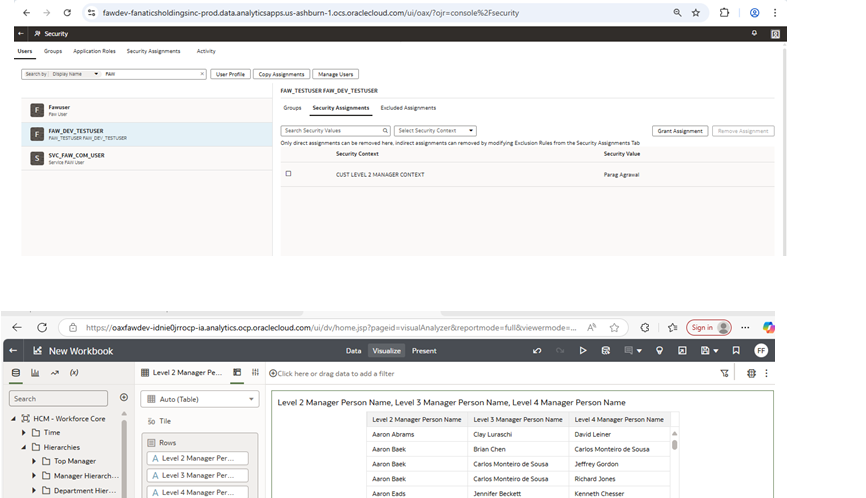Switch to the Present tab in workbook
Screen dimensions: 866x498
tap(424, 351)
